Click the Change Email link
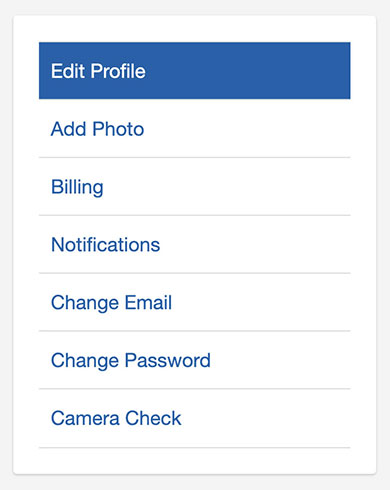 tap(195, 302)
